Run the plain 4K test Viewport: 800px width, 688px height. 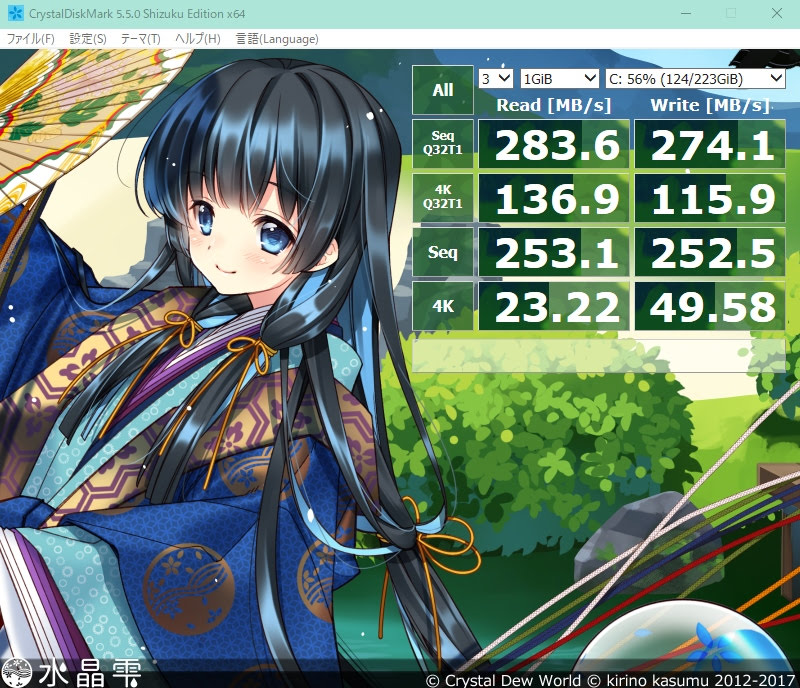click(442, 306)
